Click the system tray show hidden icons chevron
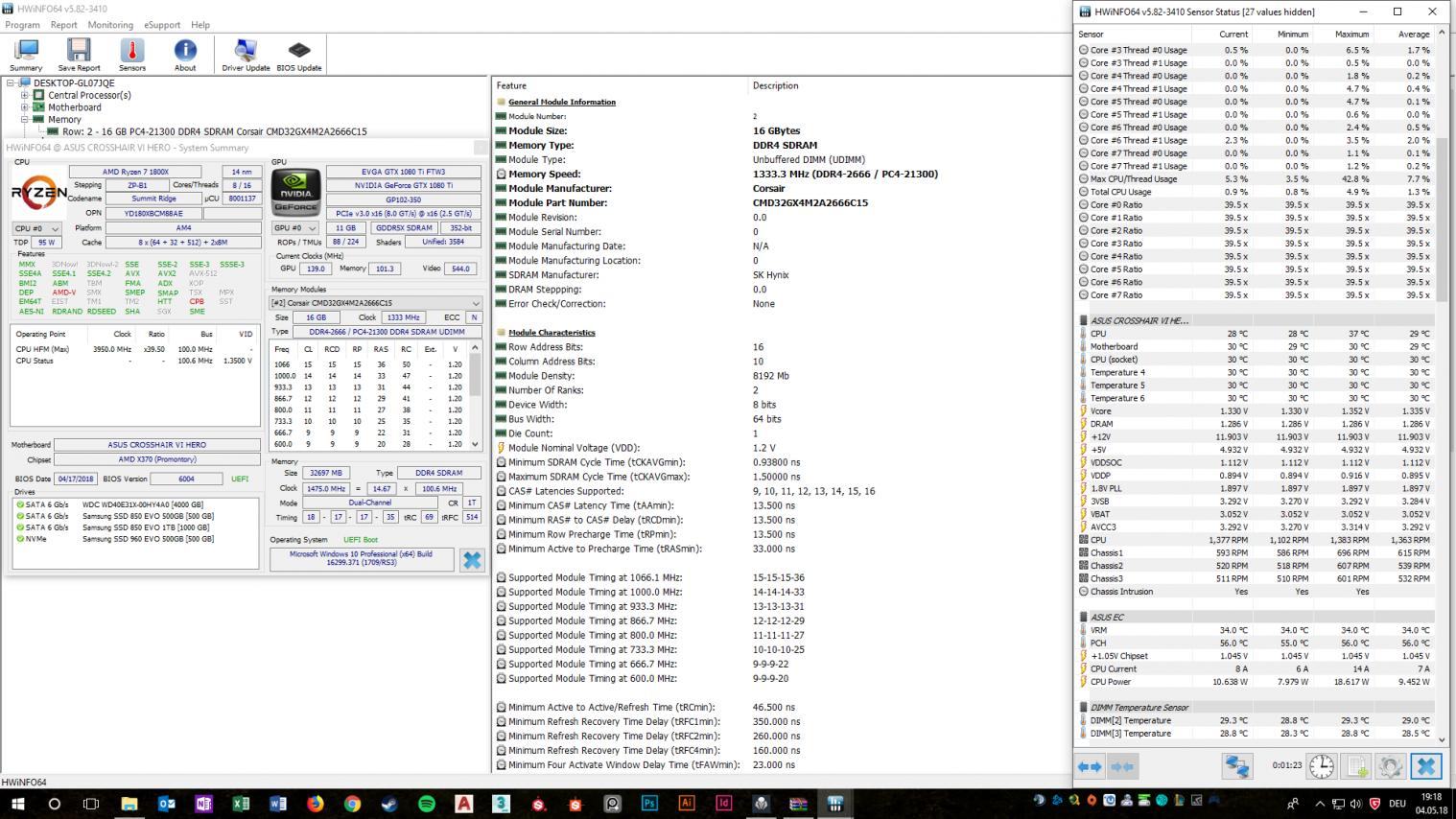This screenshot has width=1456, height=819. (1319, 804)
